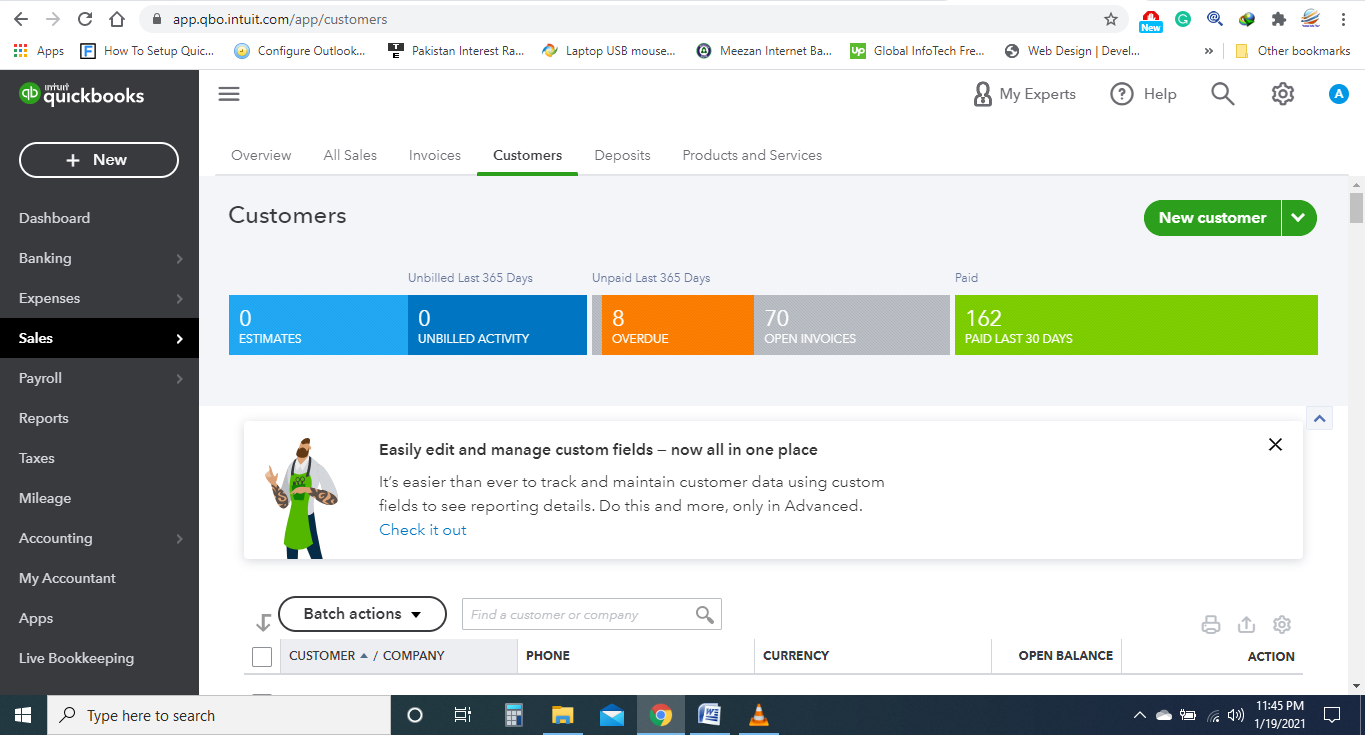Open My Experts in the header
This screenshot has height=735, width=1365.
pos(1024,94)
